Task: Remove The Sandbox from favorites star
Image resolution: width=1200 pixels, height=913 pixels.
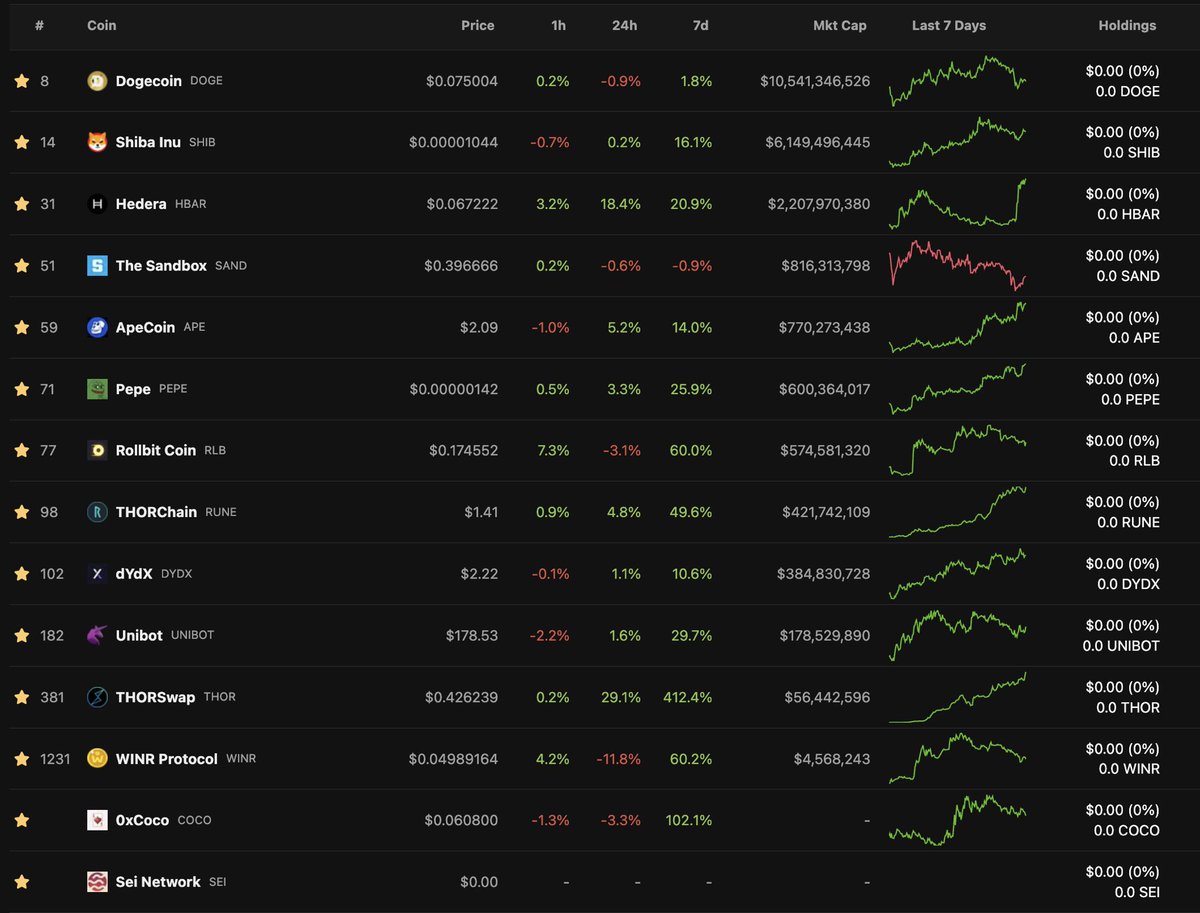Action: 22,266
